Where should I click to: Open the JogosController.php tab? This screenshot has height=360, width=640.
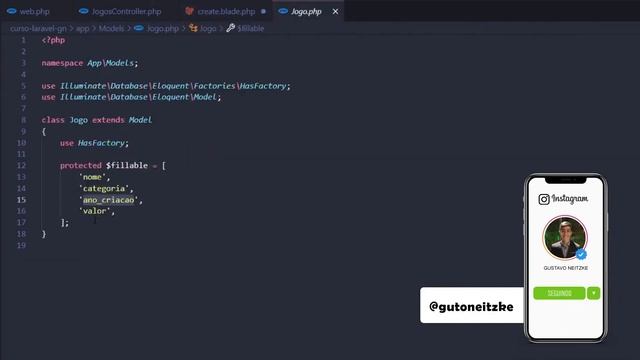(x=126, y=12)
